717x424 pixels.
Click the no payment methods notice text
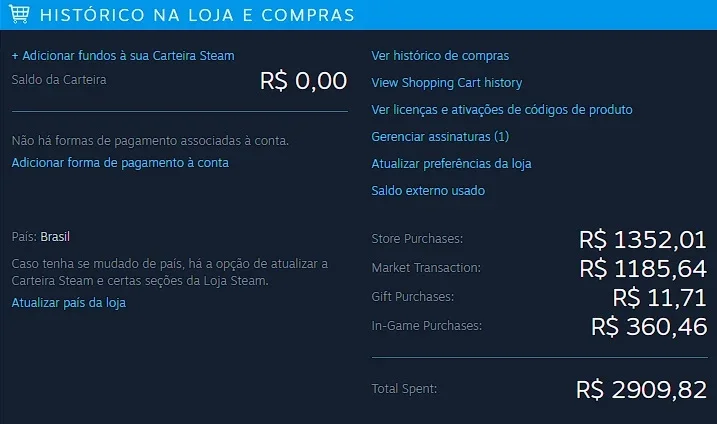pyautogui.click(x=150, y=140)
